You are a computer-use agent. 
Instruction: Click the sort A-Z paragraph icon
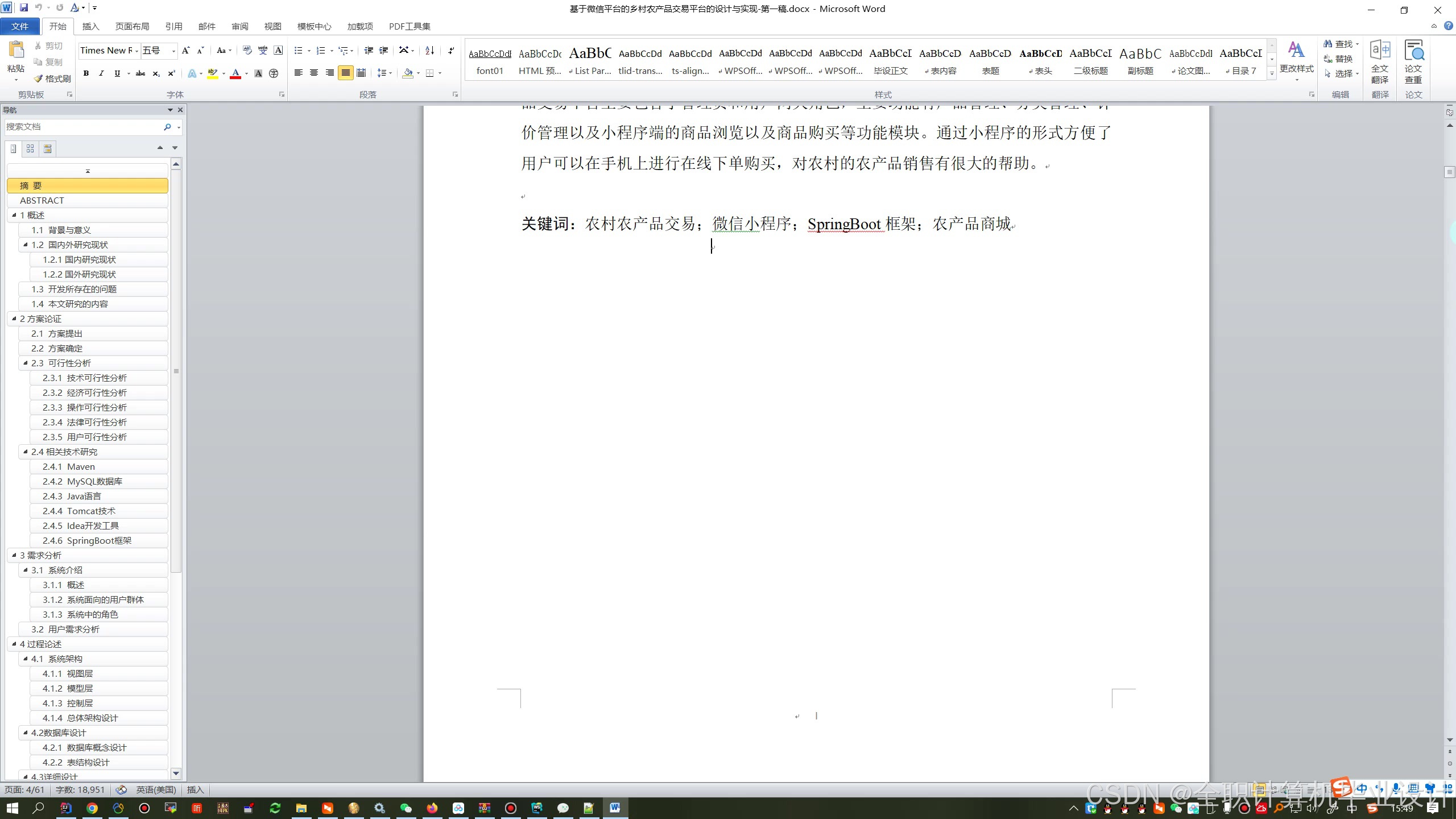point(430,51)
